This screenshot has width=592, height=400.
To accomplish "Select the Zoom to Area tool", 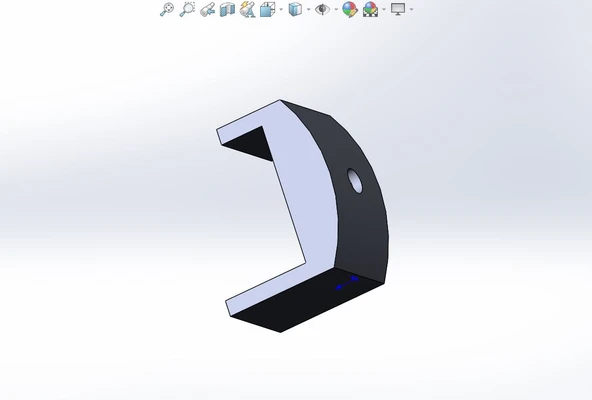I will point(187,9).
